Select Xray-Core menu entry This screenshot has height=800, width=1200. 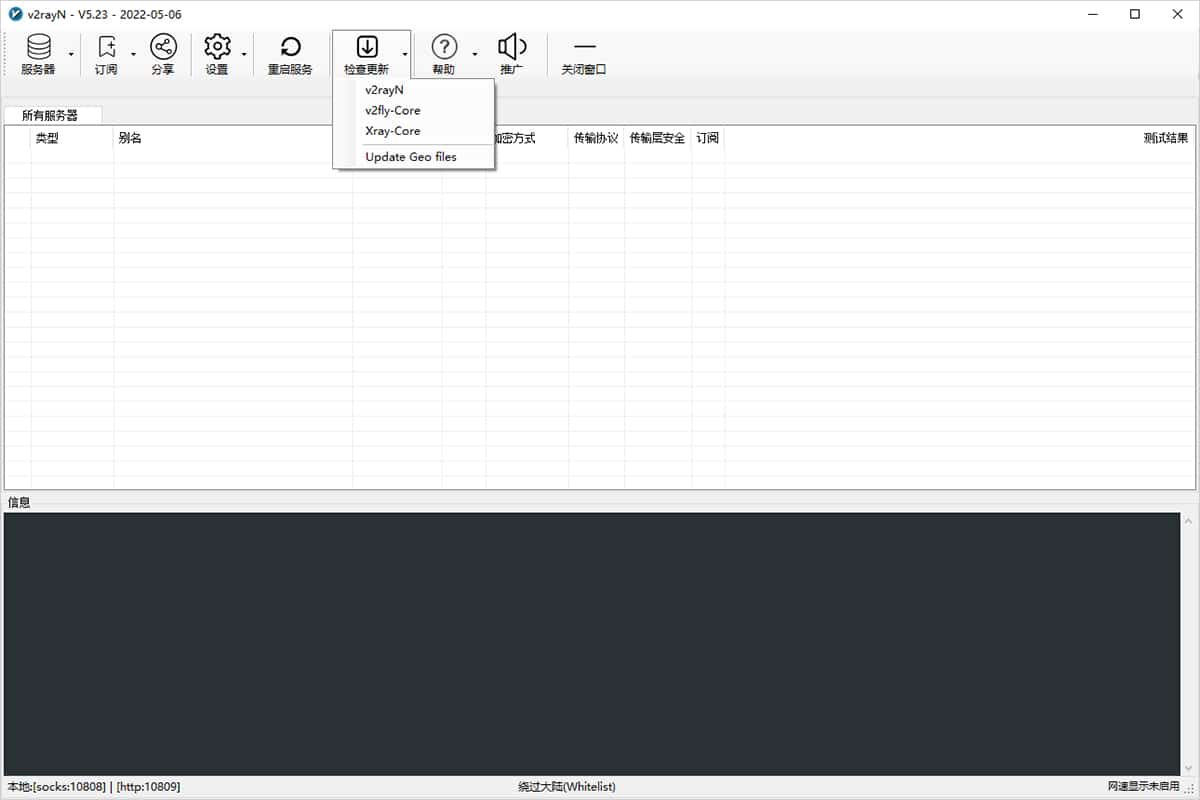click(x=393, y=131)
